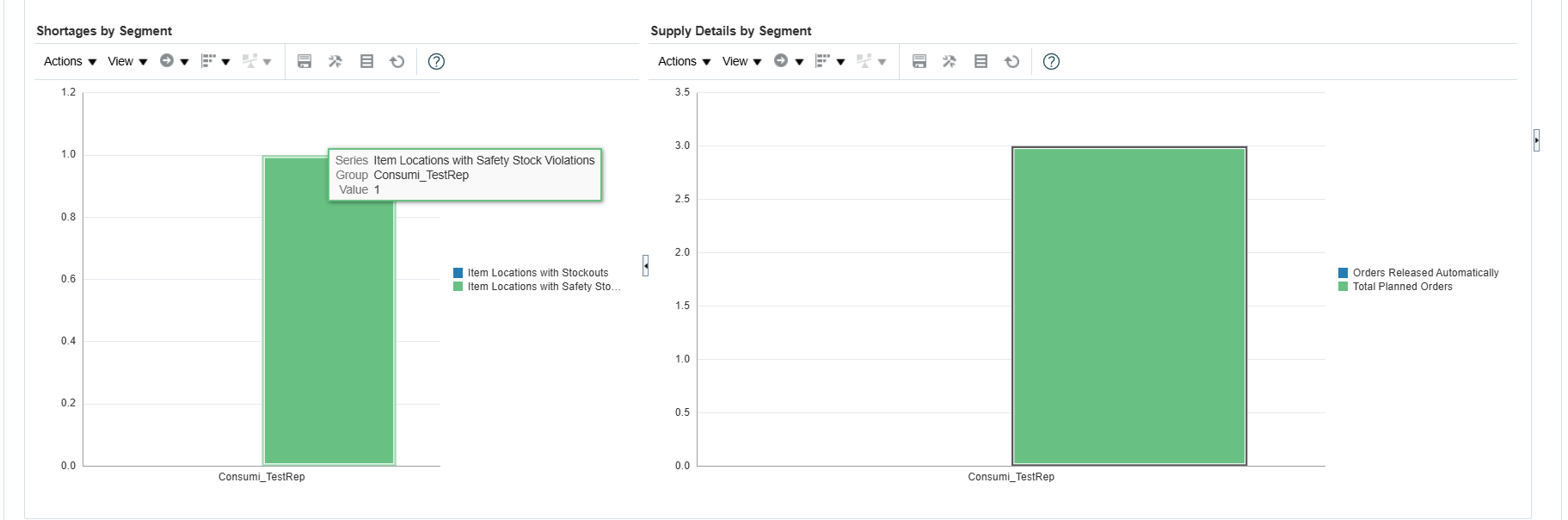
Task: Click tooltip Group value Consumi_TestRep
Action: 421,175
